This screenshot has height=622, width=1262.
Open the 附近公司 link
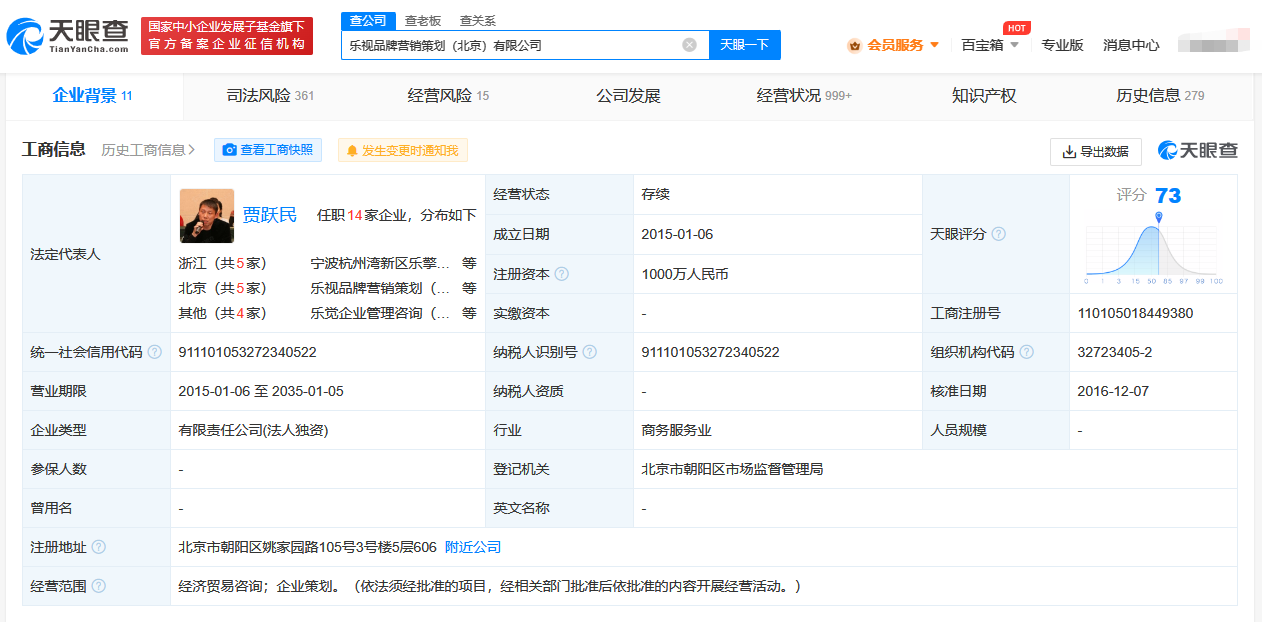[473, 547]
